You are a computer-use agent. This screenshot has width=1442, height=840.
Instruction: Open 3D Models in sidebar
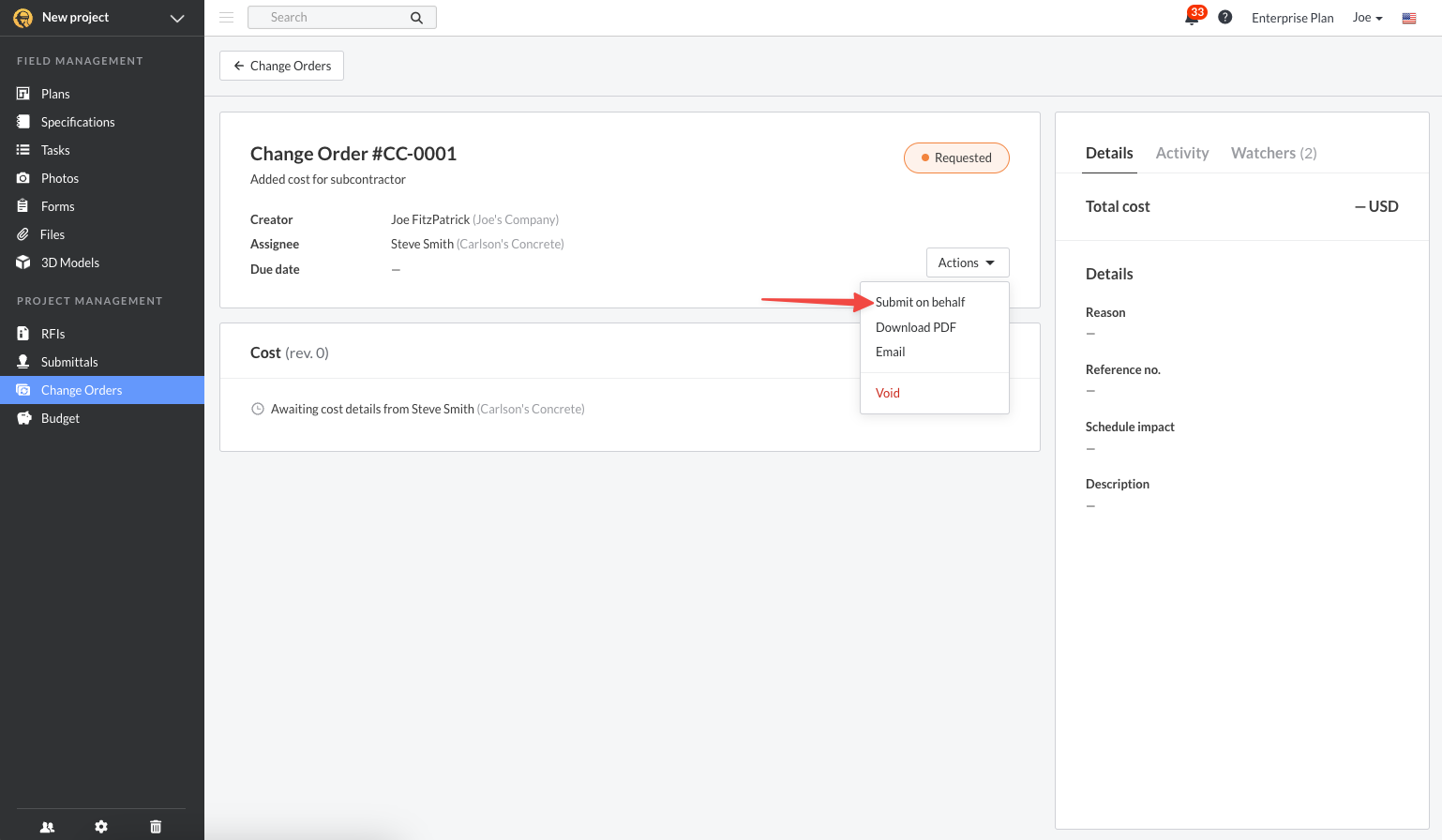click(69, 262)
